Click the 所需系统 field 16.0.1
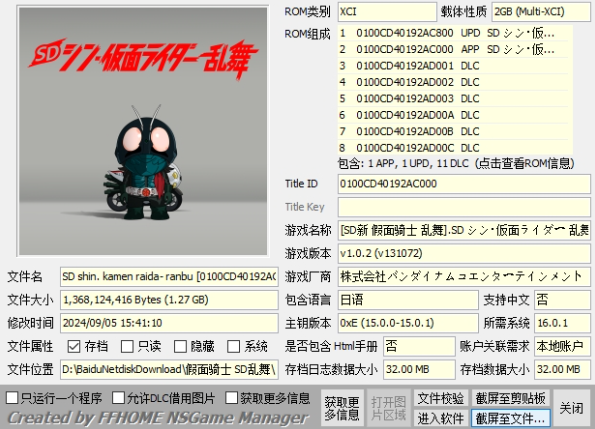Viewport: 595px width, 429px height. pyautogui.click(x=562, y=323)
